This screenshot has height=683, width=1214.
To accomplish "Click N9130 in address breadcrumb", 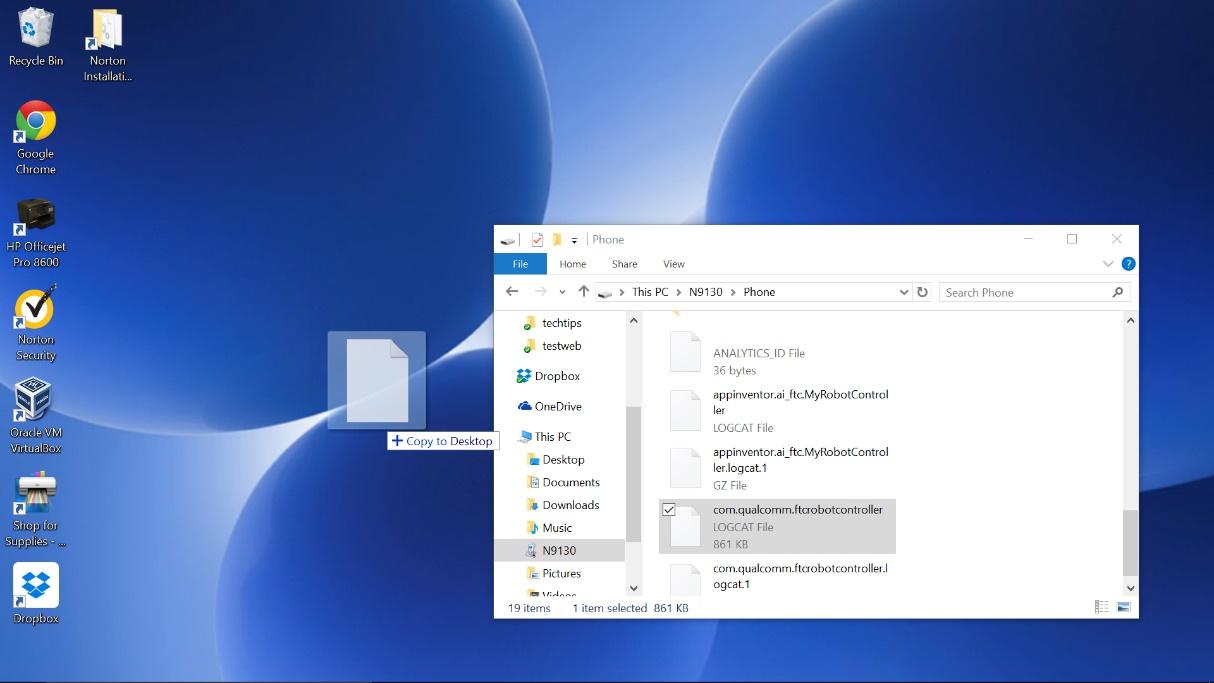I will click(705, 292).
